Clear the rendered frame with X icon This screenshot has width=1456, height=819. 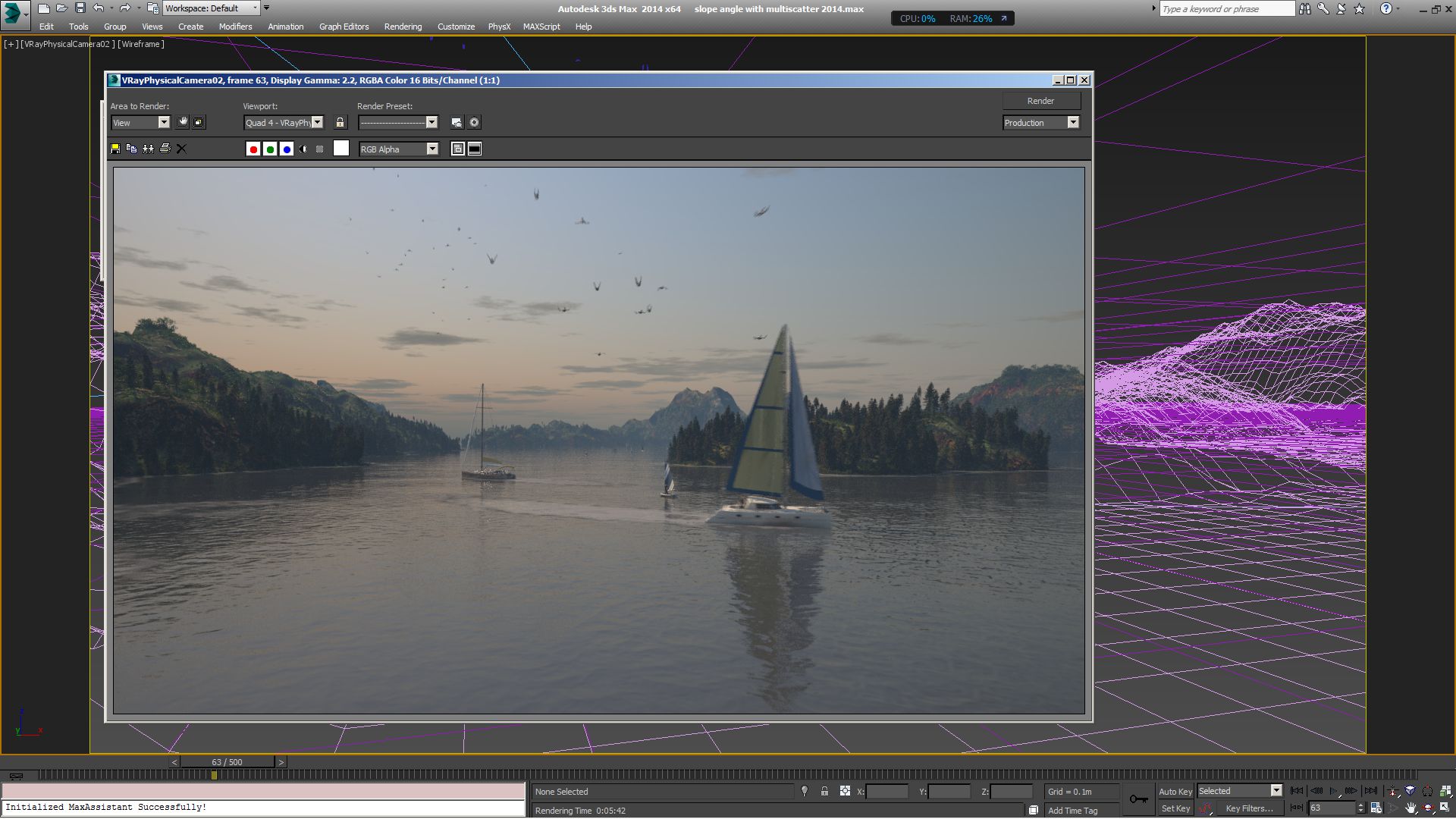tap(181, 149)
